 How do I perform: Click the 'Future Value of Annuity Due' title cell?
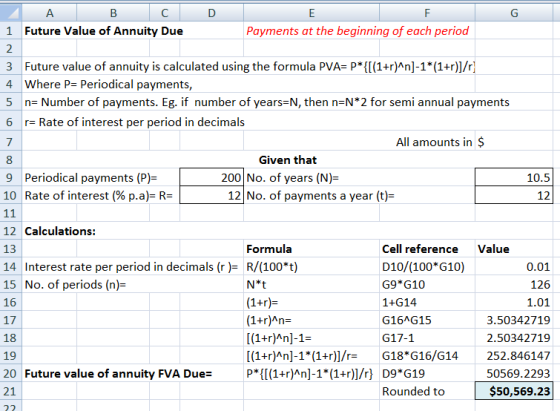pos(104,31)
